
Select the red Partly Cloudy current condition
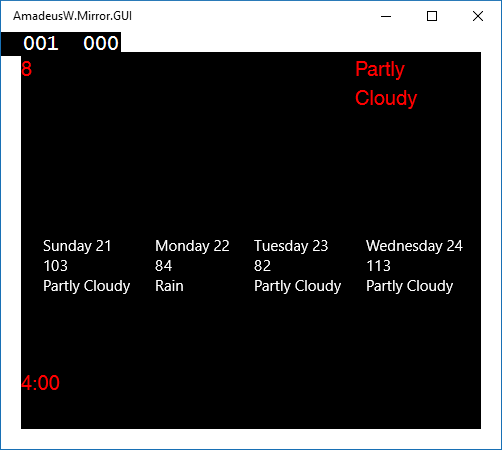coord(386,84)
